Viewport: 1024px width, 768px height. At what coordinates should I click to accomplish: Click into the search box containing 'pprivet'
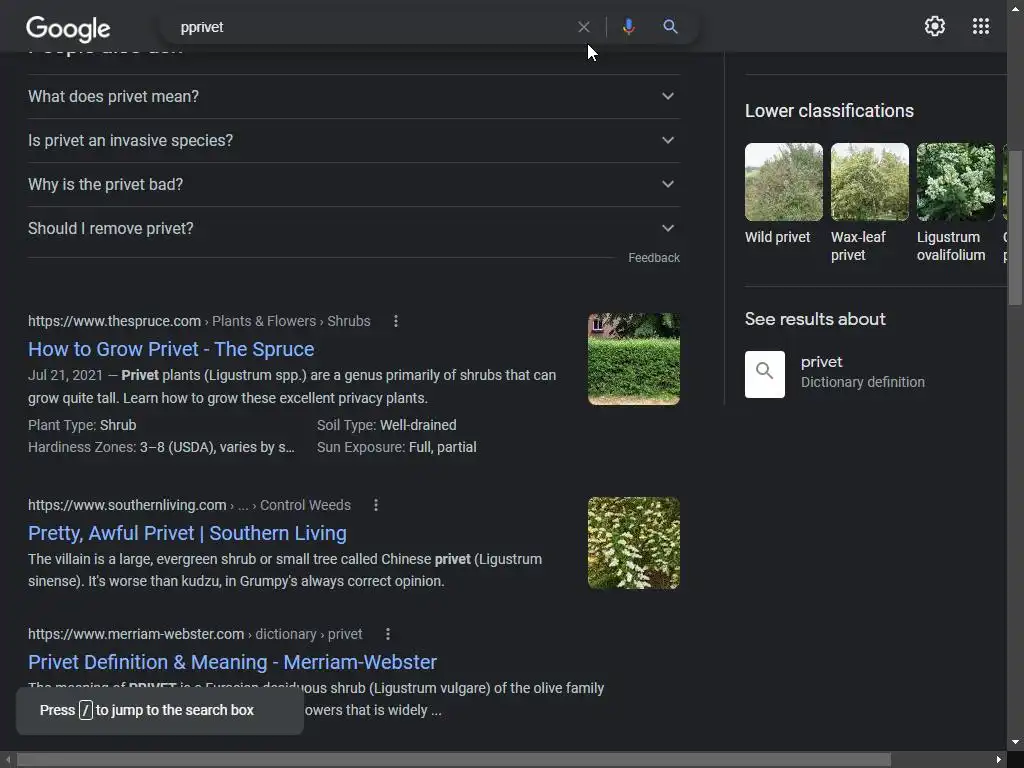(372, 27)
